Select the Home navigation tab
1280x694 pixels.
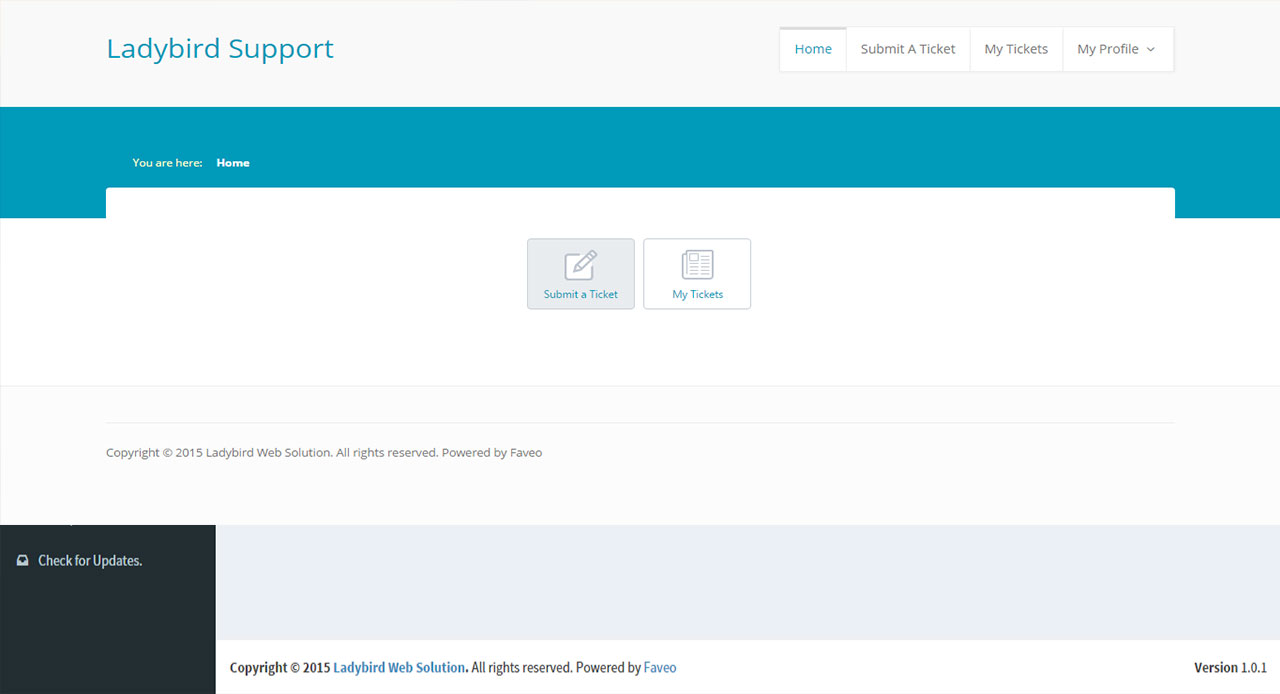(812, 49)
